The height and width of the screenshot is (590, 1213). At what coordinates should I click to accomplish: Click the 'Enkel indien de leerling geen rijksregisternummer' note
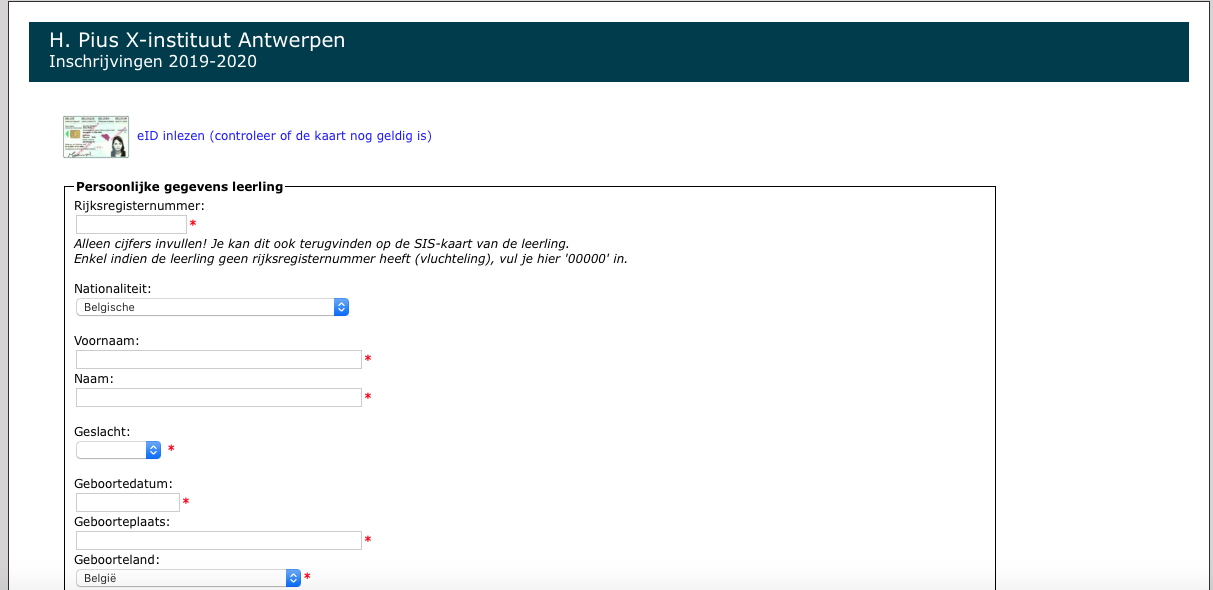pyautogui.click(x=351, y=258)
